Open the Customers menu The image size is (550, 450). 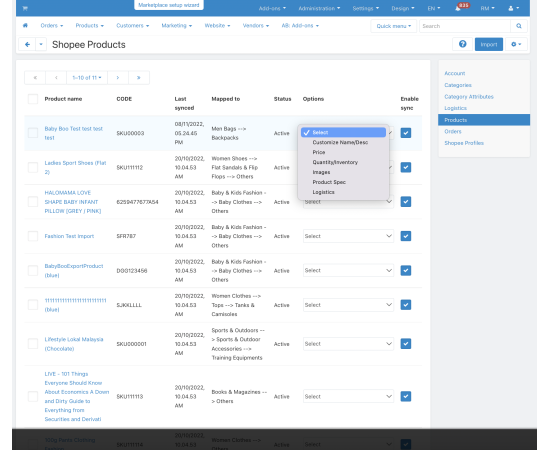click(x=133, y=26)
